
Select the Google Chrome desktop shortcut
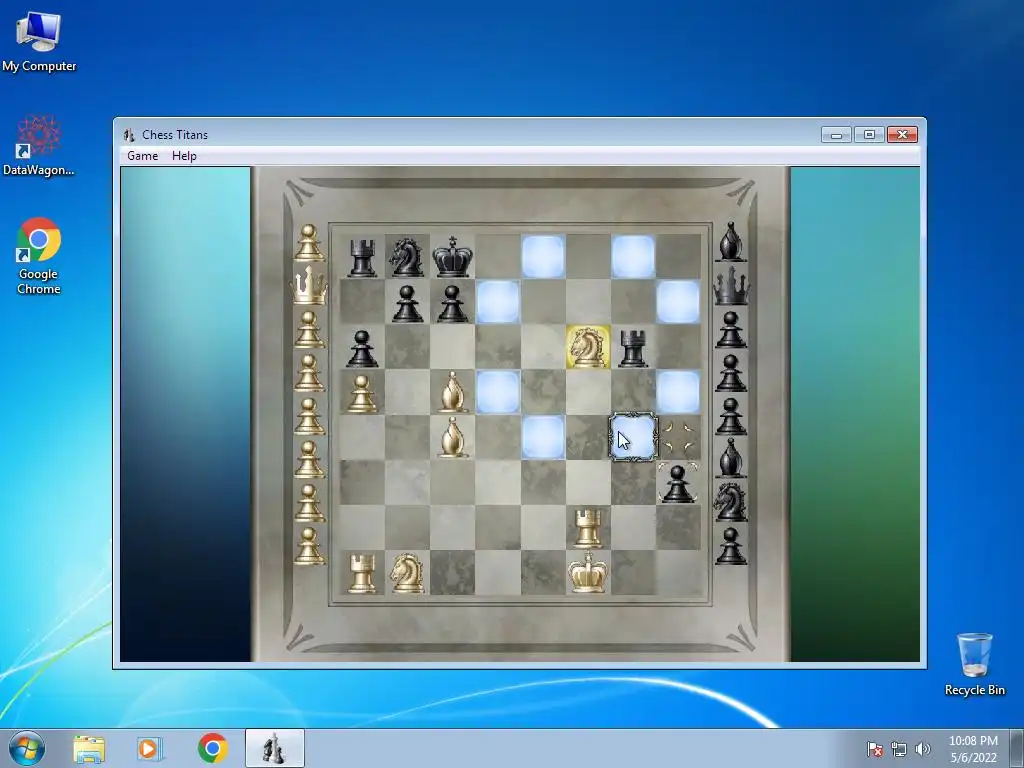tap(39, 256)
